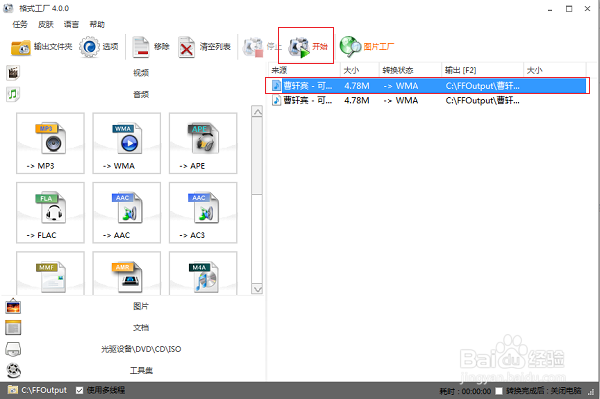This screenshot has width=600, height=399.
Task: Click the second row's 4.78M size cell
Action: tap(357, 101)
